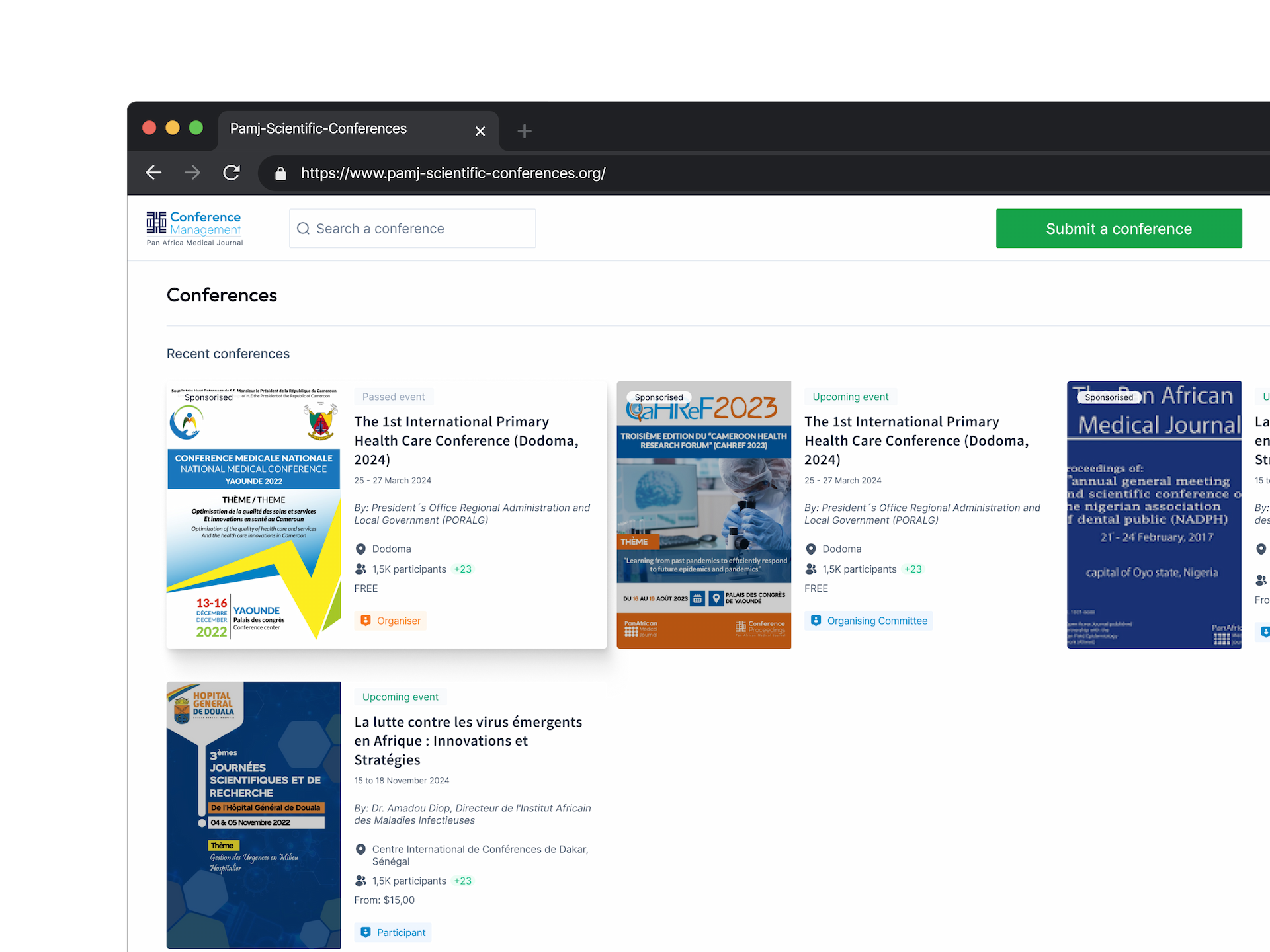
Task: Close the Pamj-Scientific-Conferences tab
Action: (480, 131)
